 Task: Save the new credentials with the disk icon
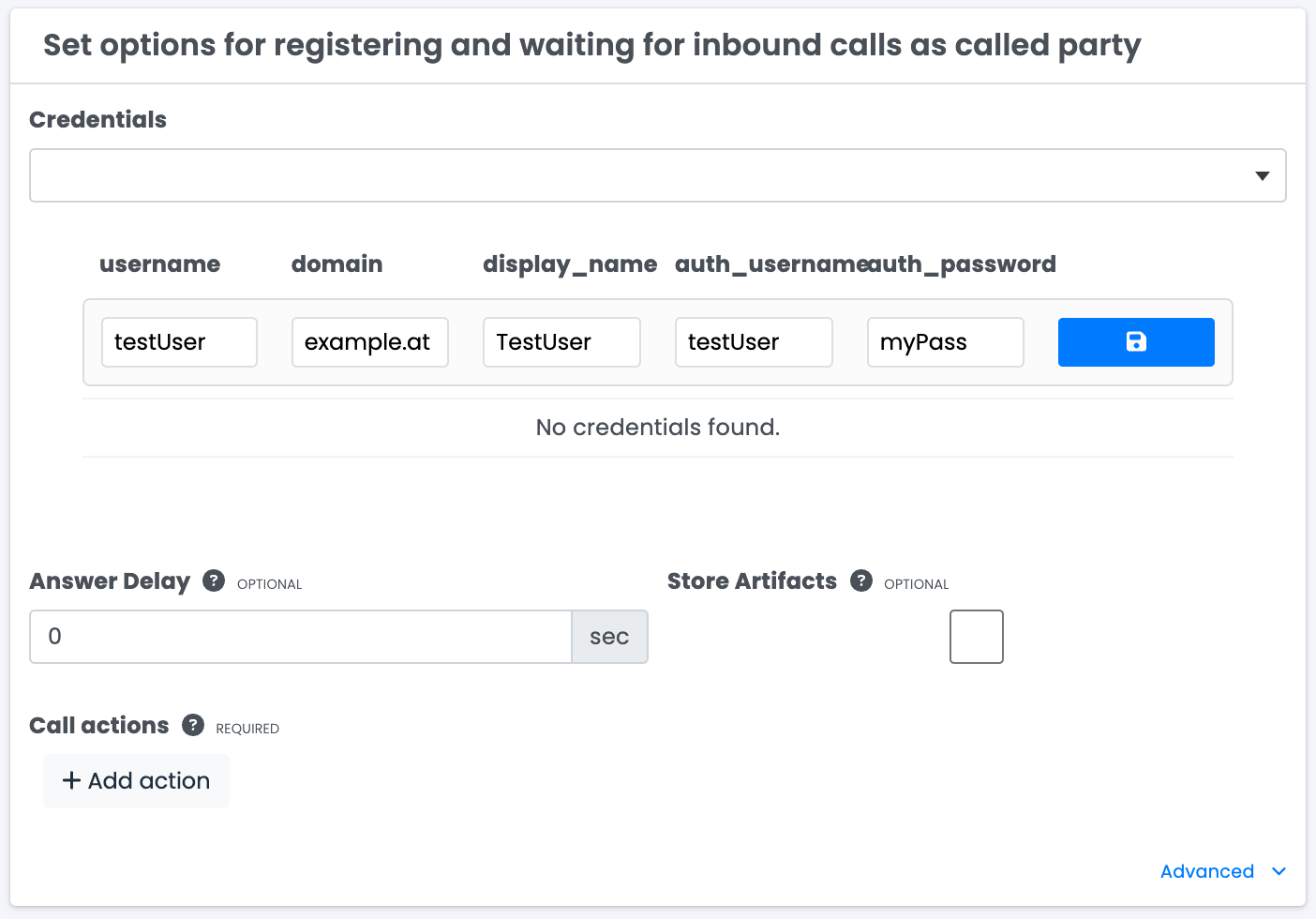[x=1136, y=342]
